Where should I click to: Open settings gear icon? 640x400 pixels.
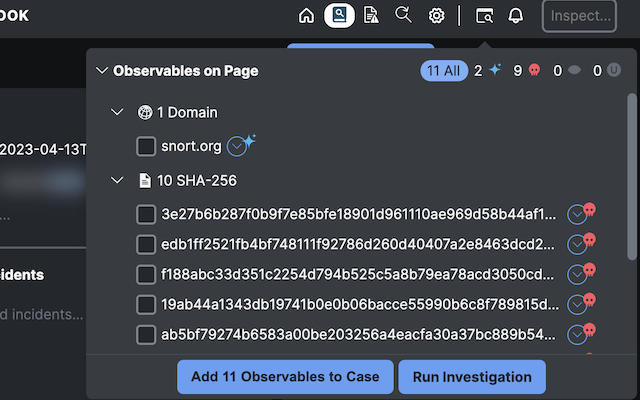(x=436, y=16)
